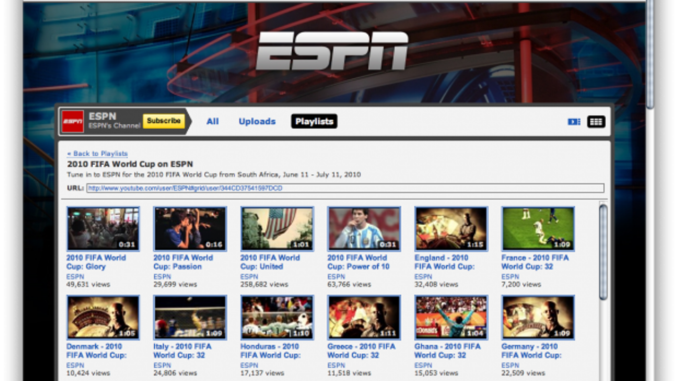Screen dimensions: 678x381
Task: Open Power of 10 video thumbnail
Action: point(364,229)
